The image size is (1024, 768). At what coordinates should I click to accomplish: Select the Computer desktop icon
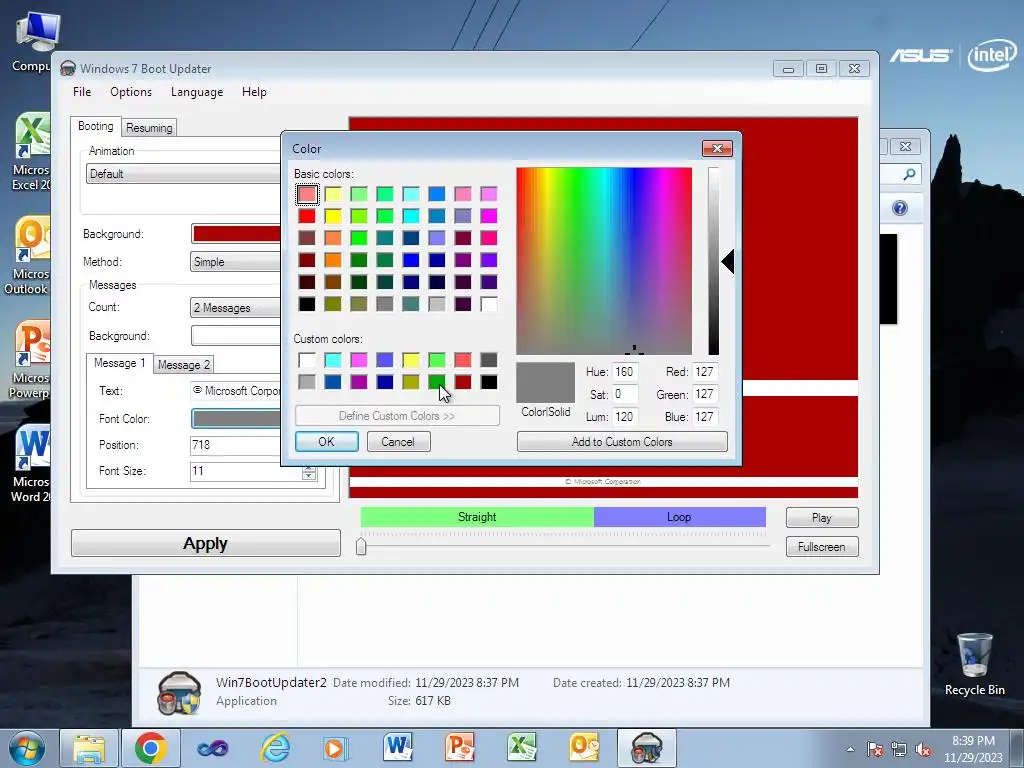(34, 40)
